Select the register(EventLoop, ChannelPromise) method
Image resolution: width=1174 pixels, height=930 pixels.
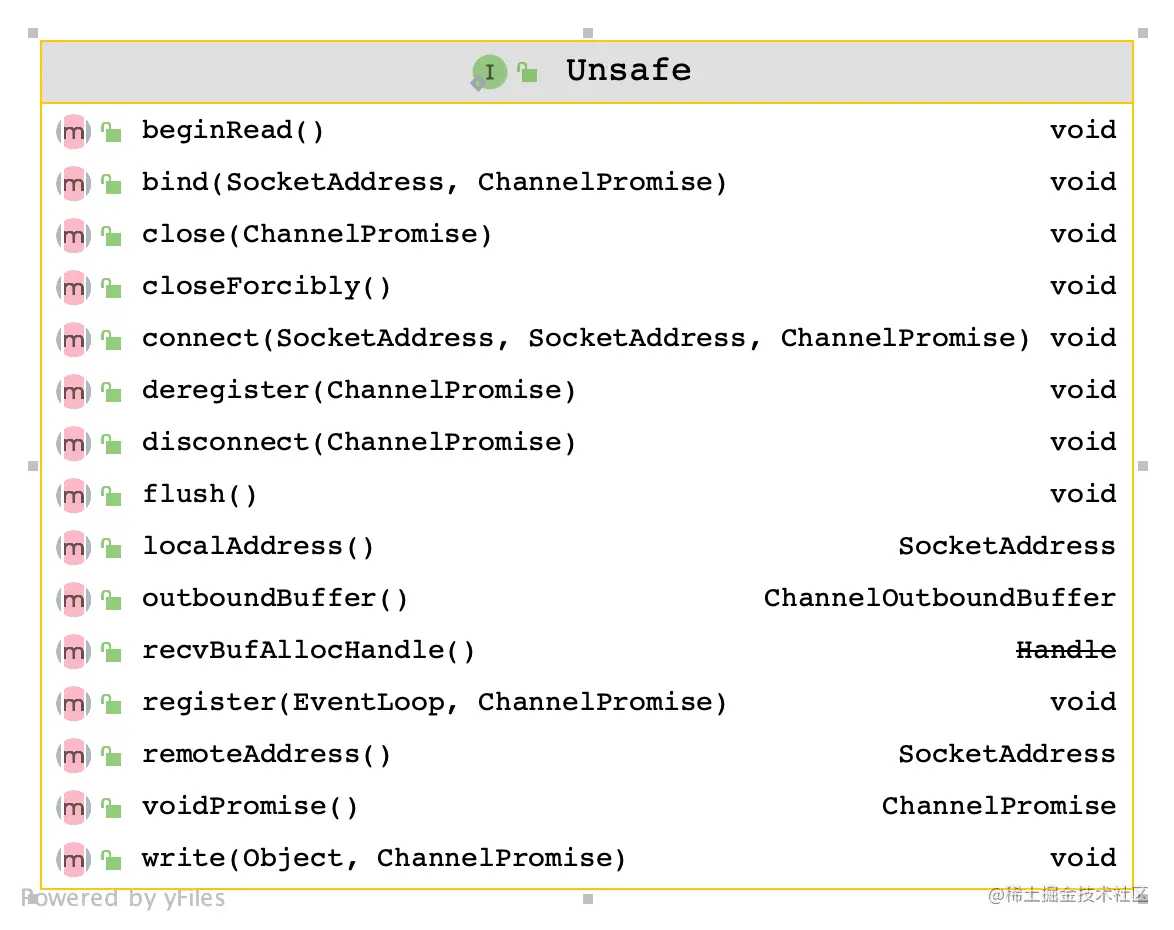point(434,703)
